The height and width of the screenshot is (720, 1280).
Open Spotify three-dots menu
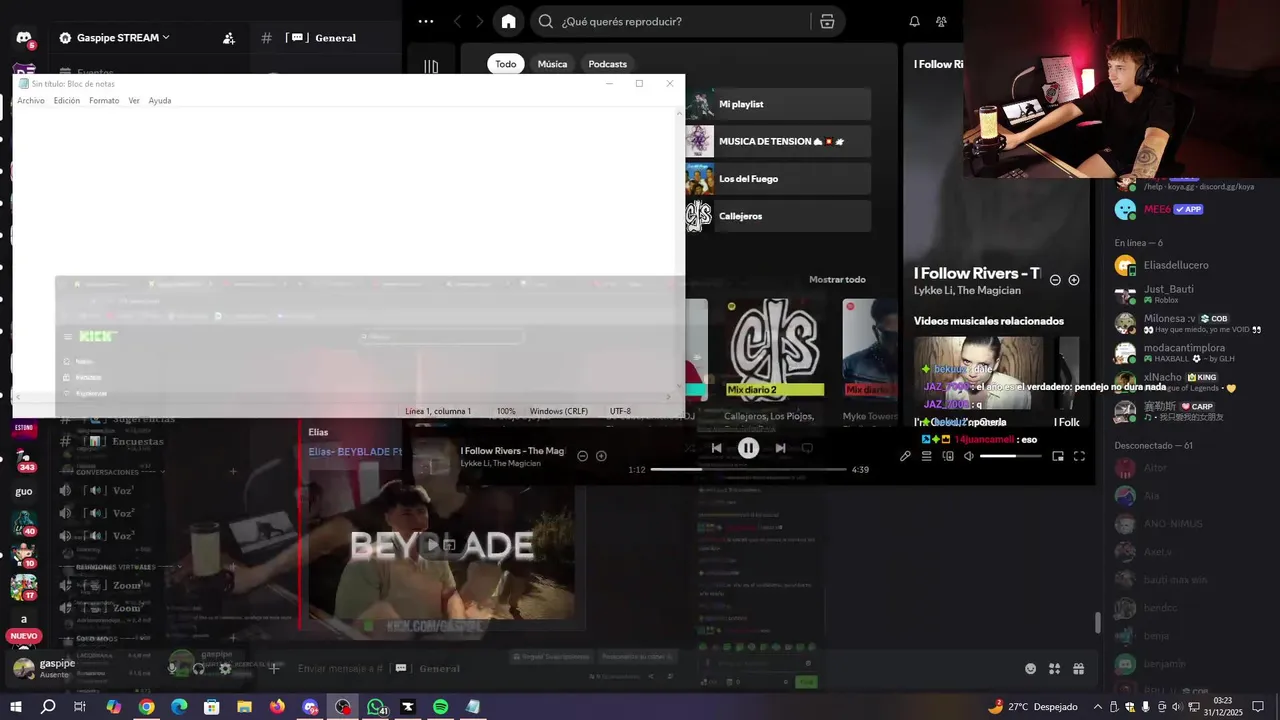tap(426, 21)
